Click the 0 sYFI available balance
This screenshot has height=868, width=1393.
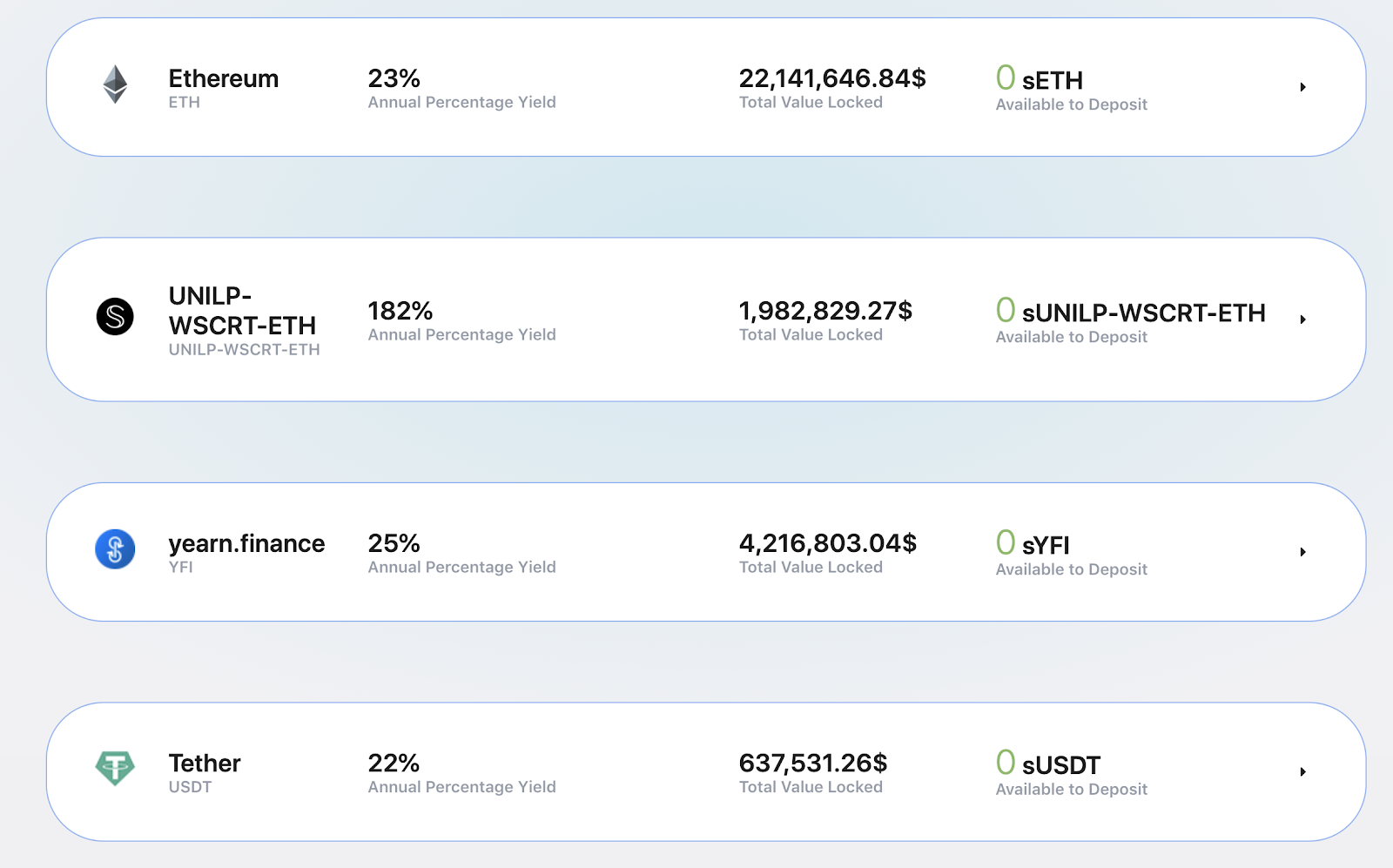[x=1033, y=543]
